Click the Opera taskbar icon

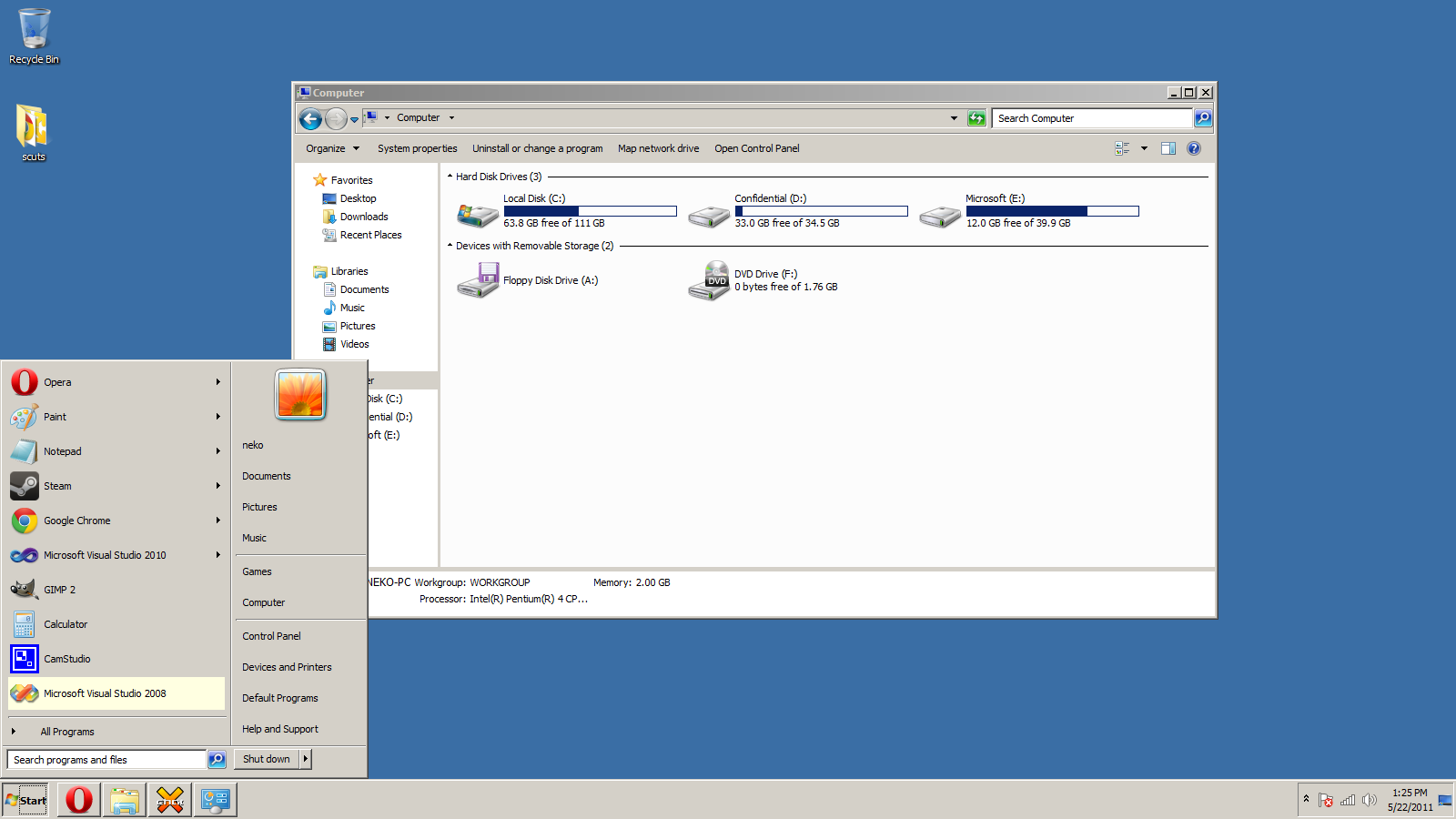point(79,800)
